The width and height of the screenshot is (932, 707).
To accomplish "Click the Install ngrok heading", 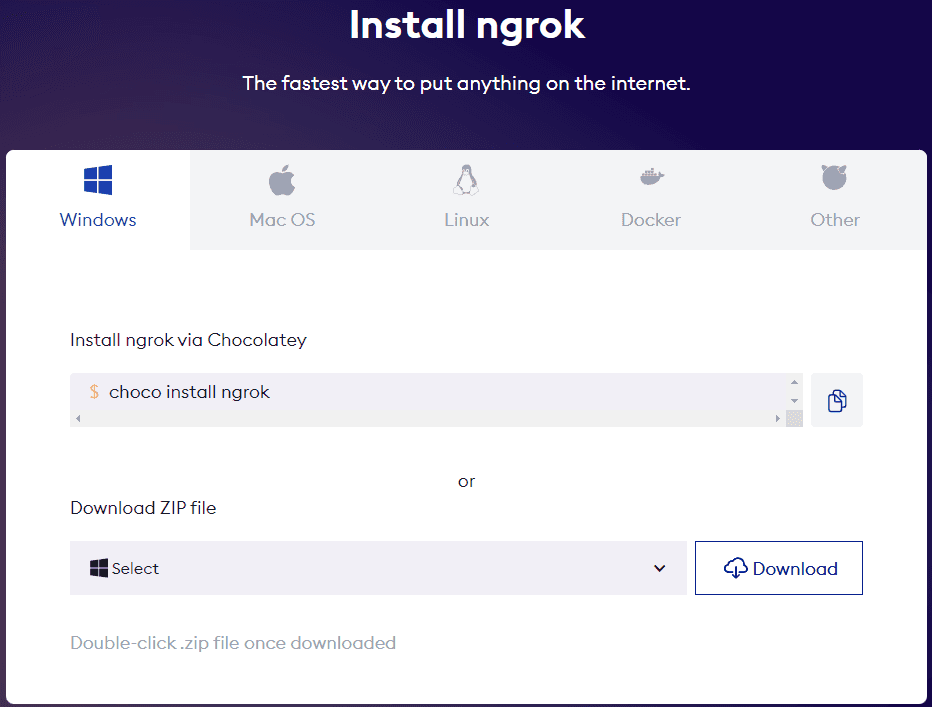I will (467, 25).
